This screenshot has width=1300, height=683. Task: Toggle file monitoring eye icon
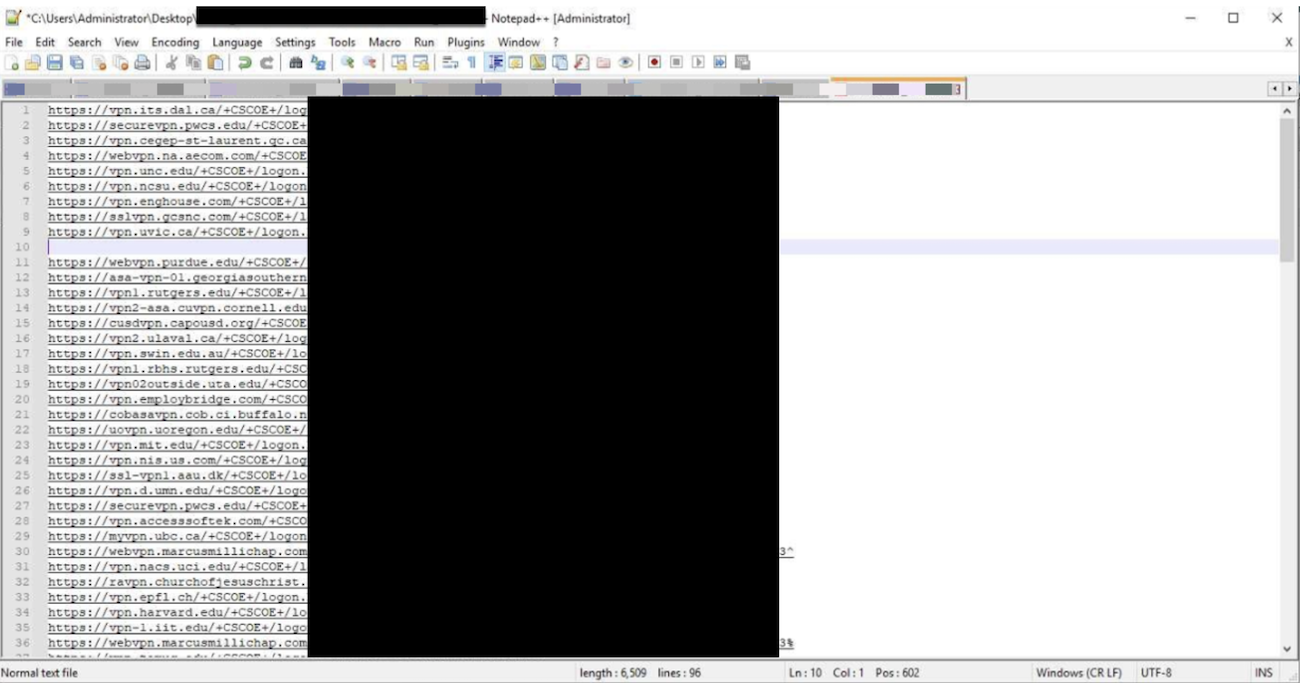626,62
